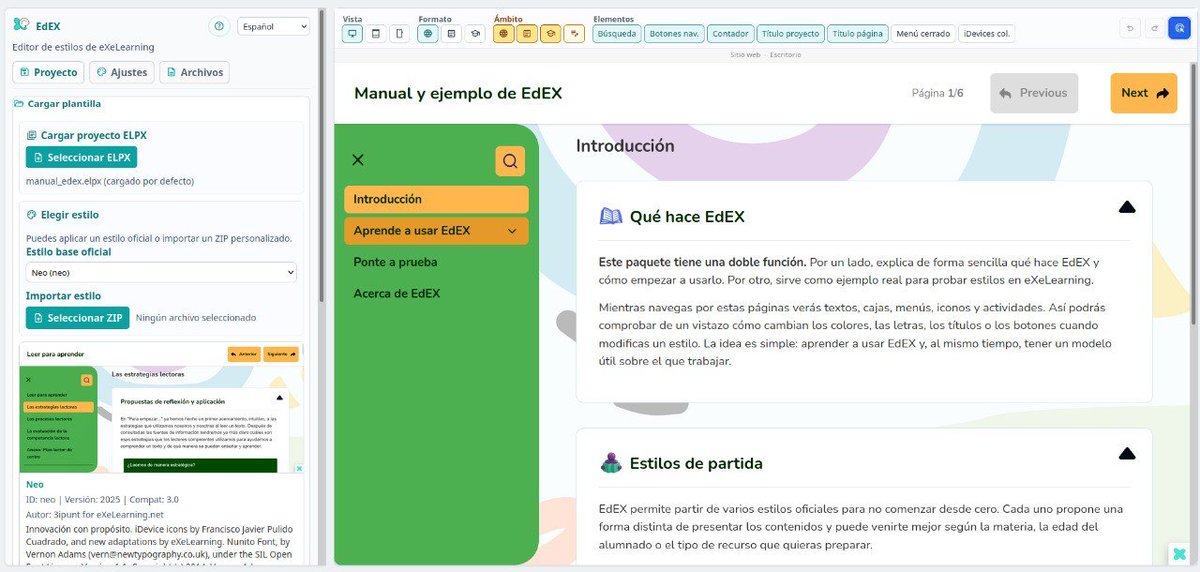Toggle Título proyecto element

[790, 33]
